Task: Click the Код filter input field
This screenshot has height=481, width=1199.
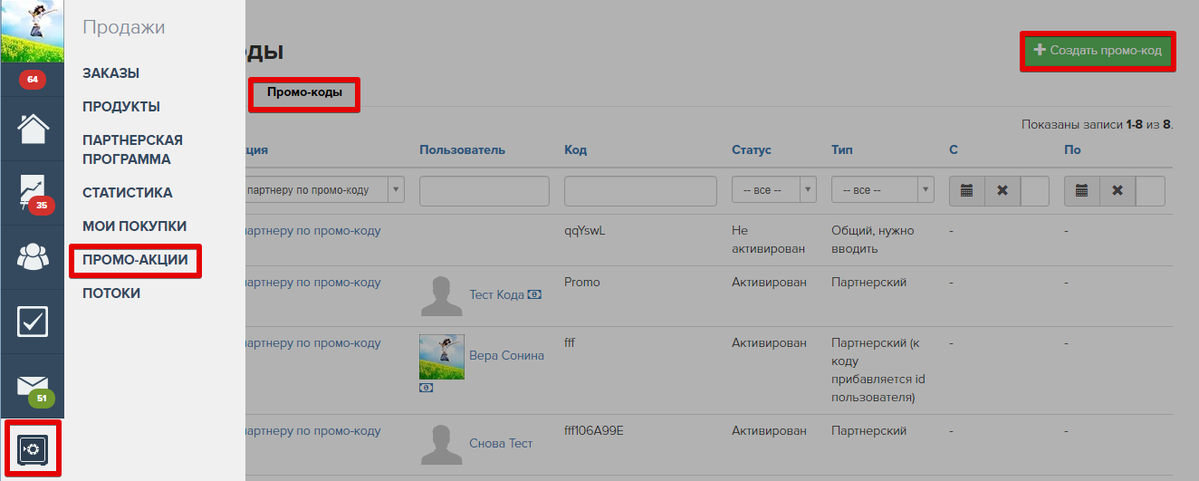Action: [640, 191]
